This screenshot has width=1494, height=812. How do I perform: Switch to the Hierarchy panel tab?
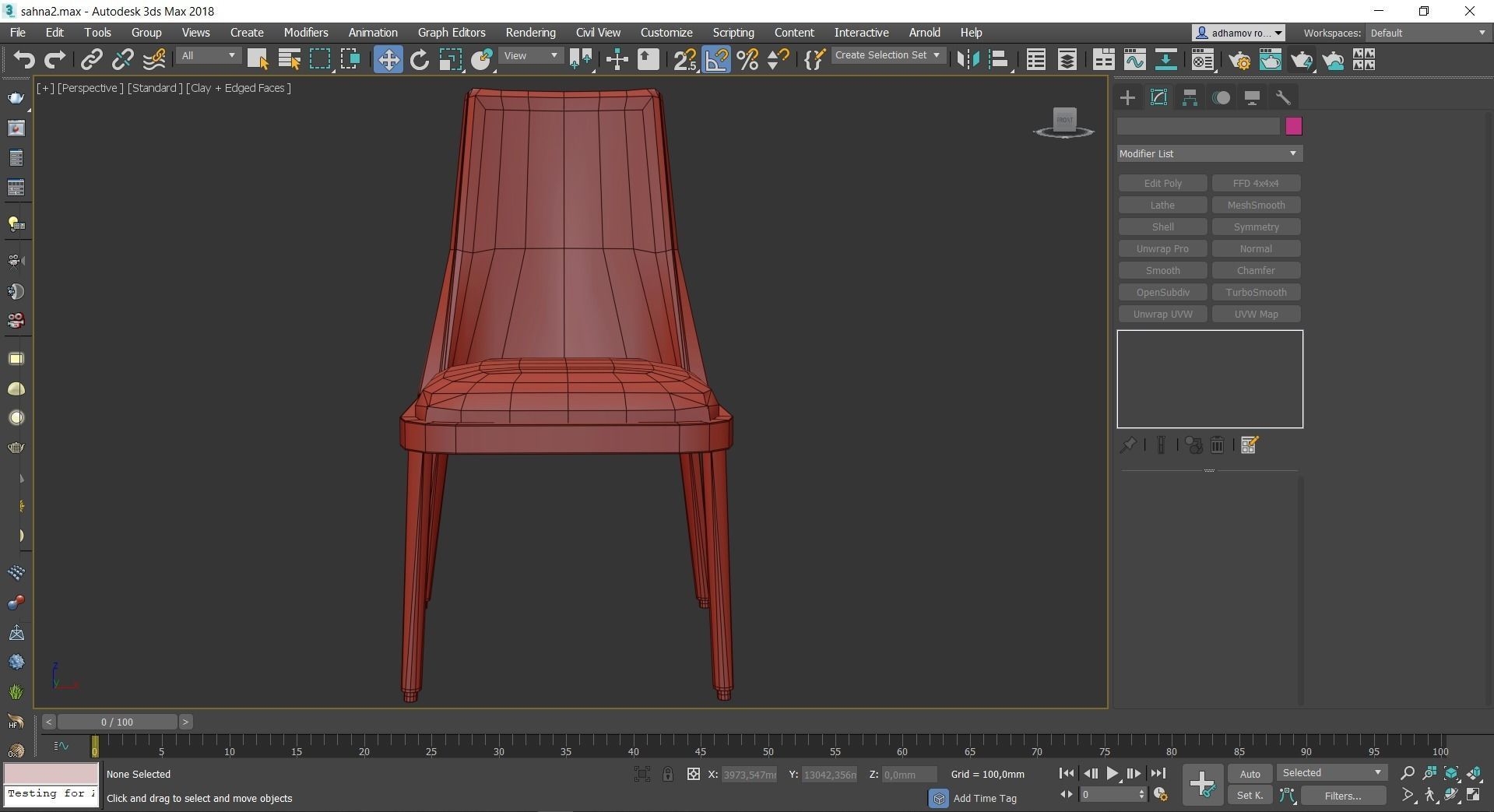(1190, 97)
